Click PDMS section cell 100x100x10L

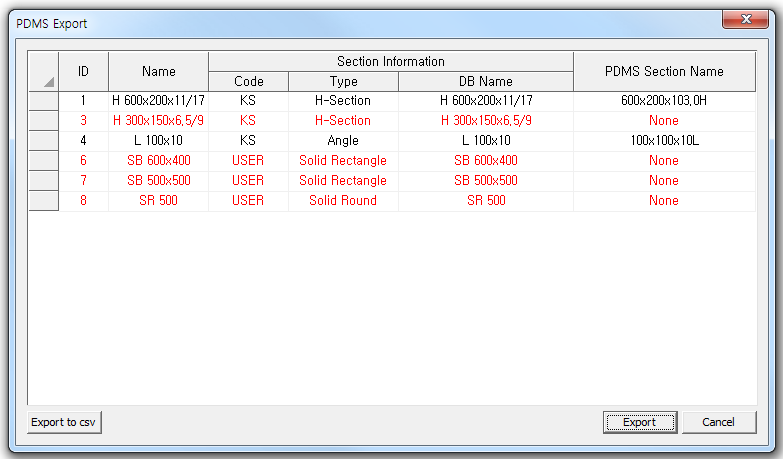(x=663, y=141)
